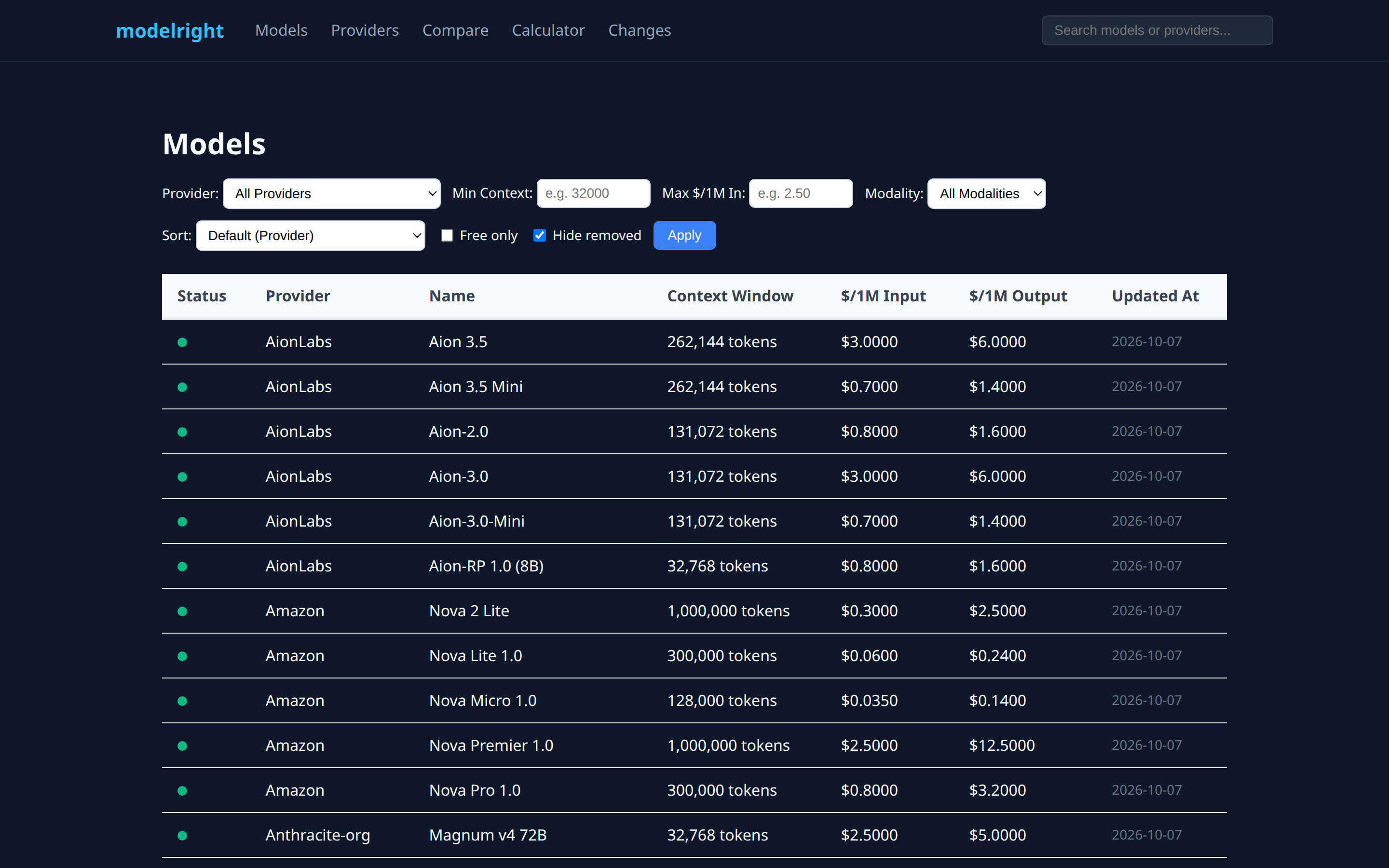Viewport: 1389px width, 868px height.
Task: Open the Providers page
Action: [x=365, y=30]
